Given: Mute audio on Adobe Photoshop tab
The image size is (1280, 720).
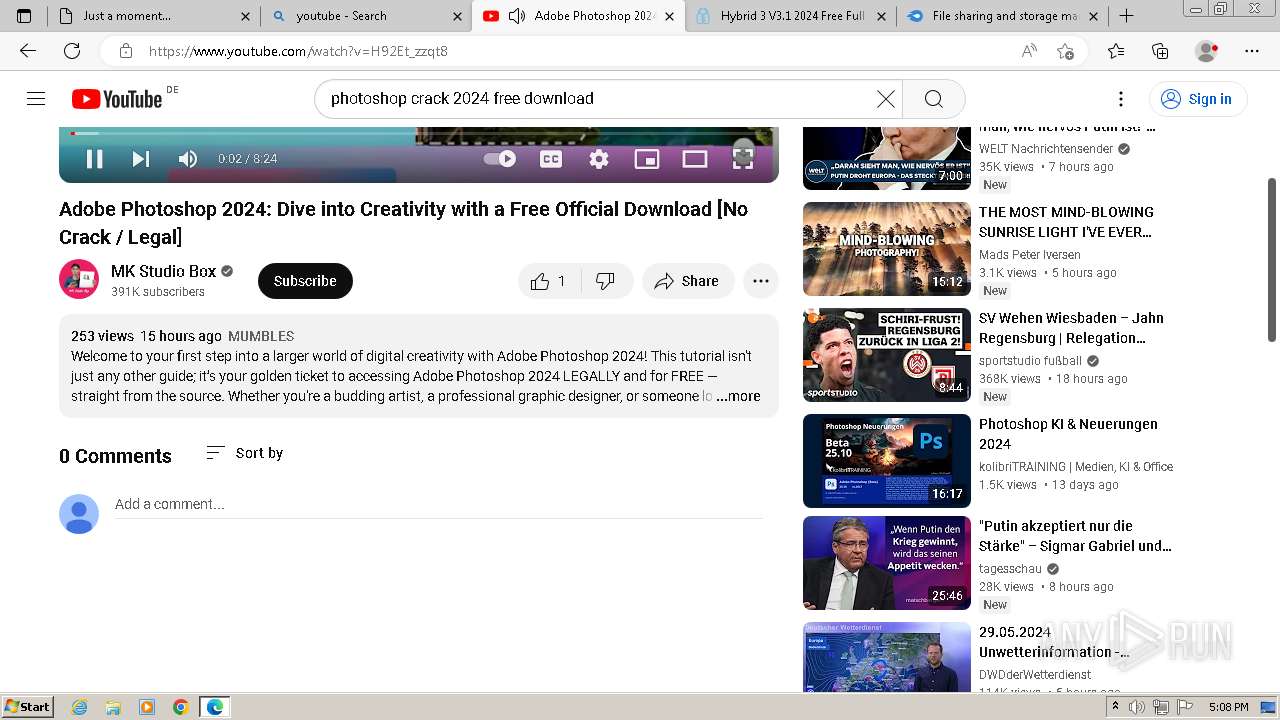Looking at the screenshot, I should pyautogui.click(x=517, y=16).
